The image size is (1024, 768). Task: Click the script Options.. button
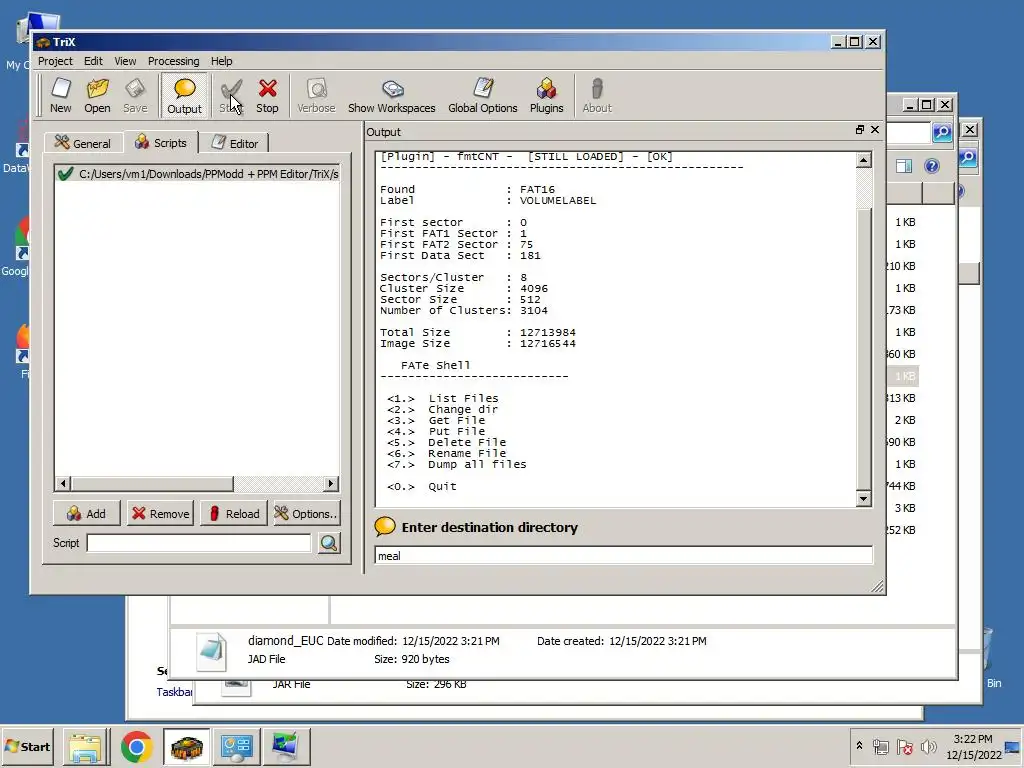(x=306, y=513)
